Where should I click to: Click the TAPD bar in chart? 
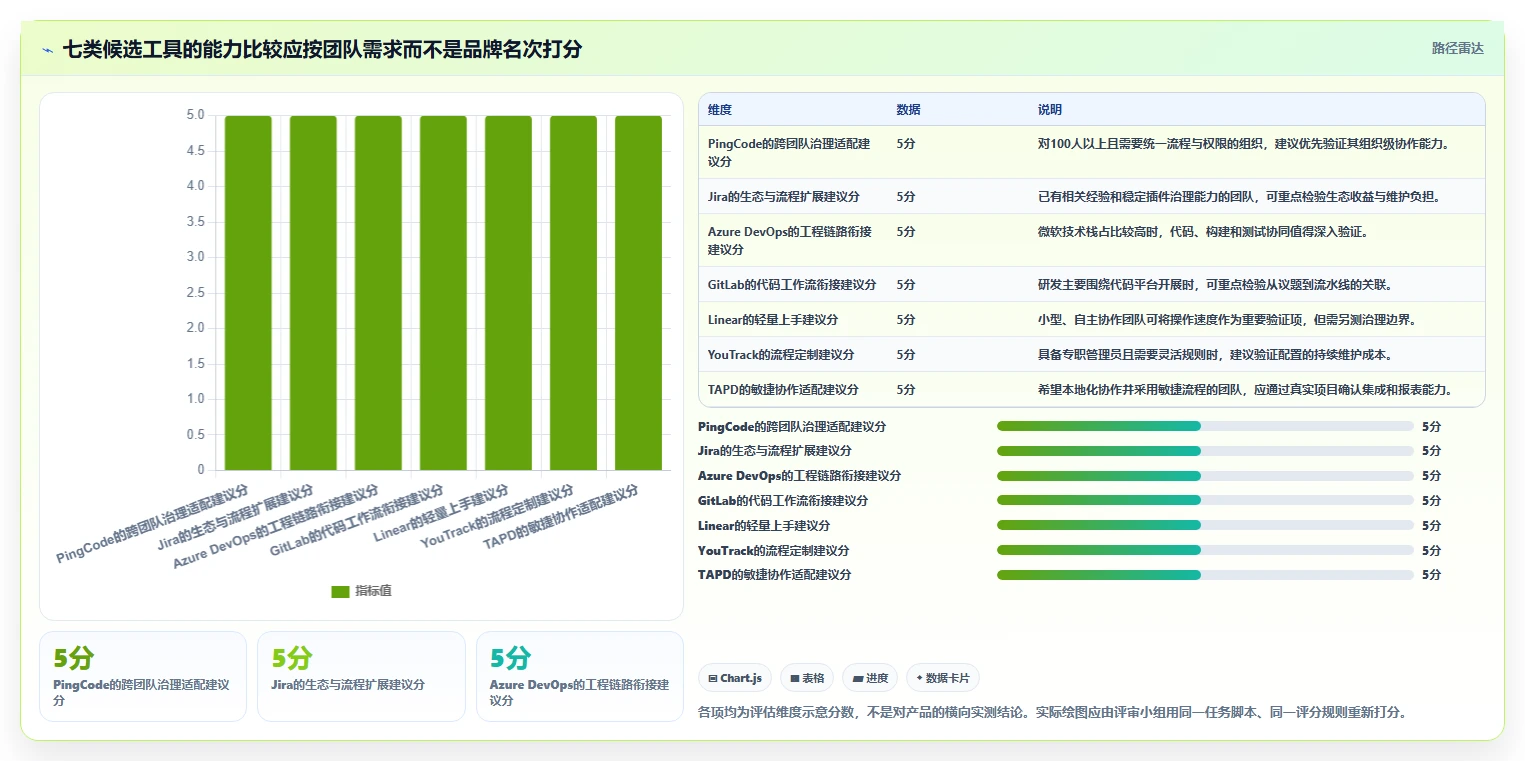638,293
